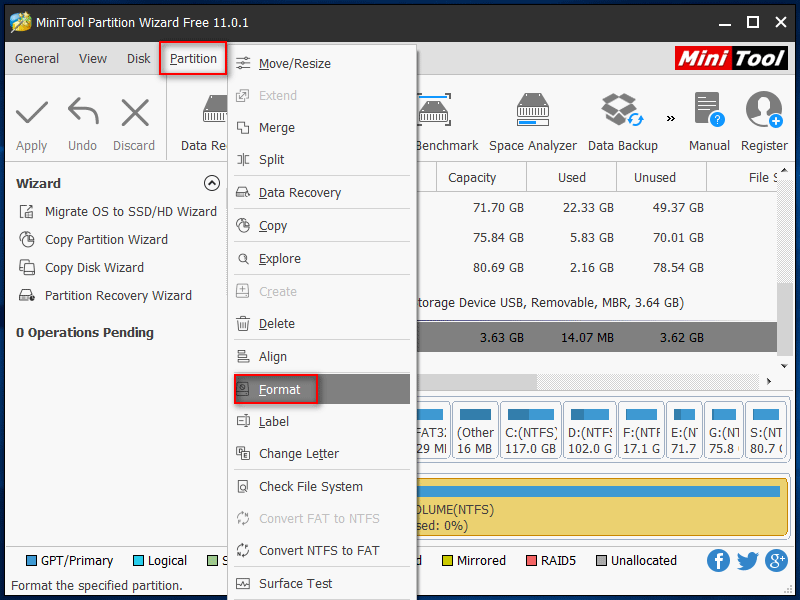Select Label in the menu

click(x=322, y=421)
